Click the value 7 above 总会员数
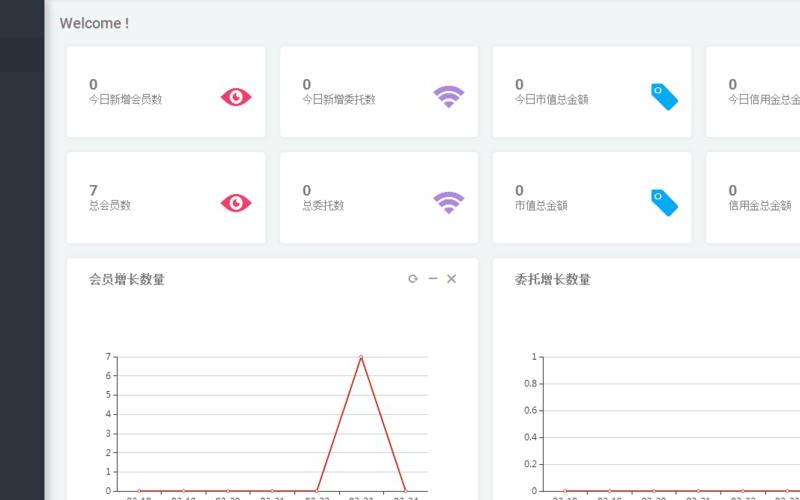The image size is (800, 500). [x=93, y=190]
